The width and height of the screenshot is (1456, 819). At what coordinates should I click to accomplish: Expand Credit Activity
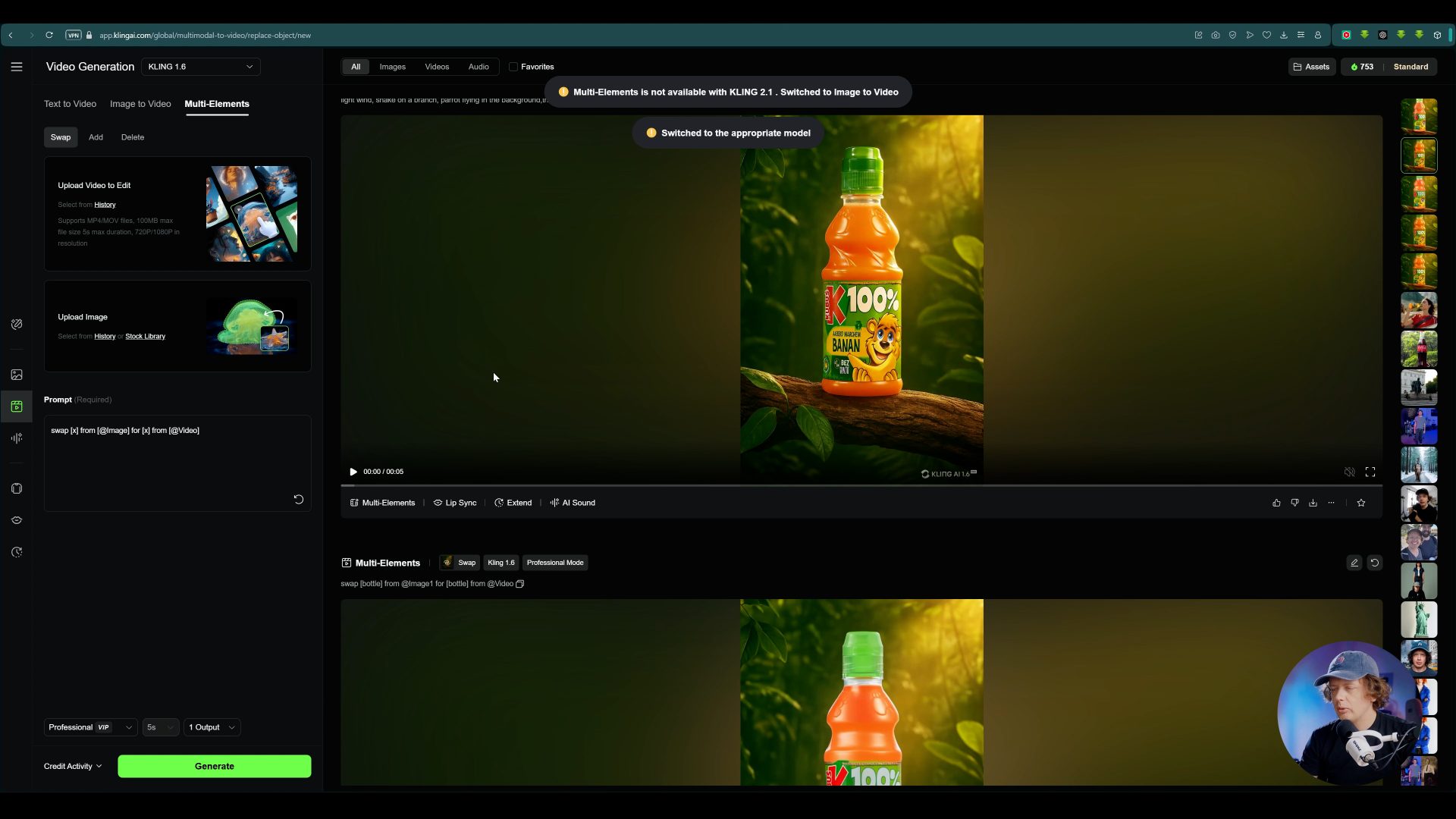[x=73, y=766]
